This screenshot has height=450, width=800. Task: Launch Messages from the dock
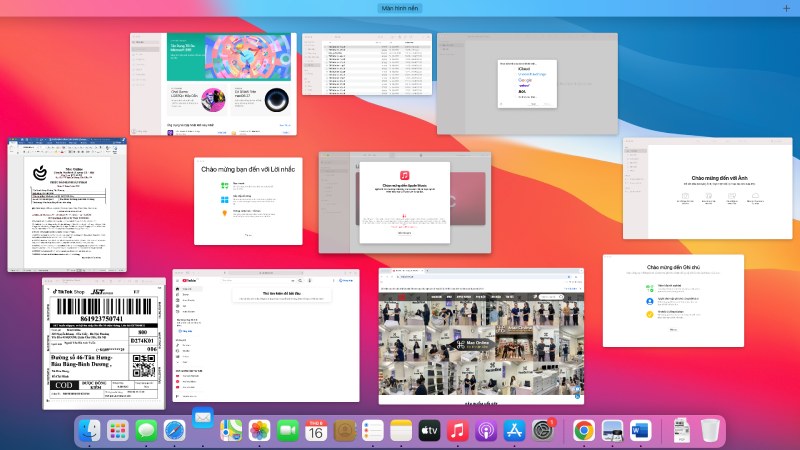click(146, 431)
